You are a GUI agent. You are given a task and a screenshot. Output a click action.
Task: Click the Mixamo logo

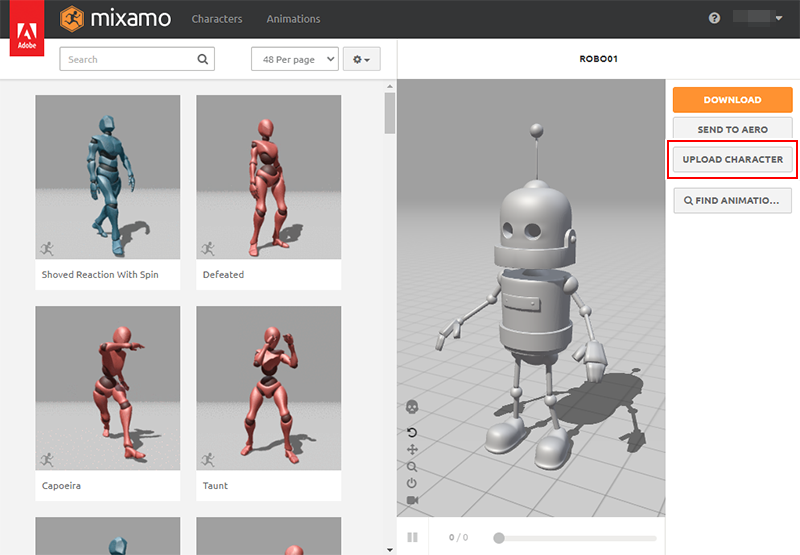point(115,18)
